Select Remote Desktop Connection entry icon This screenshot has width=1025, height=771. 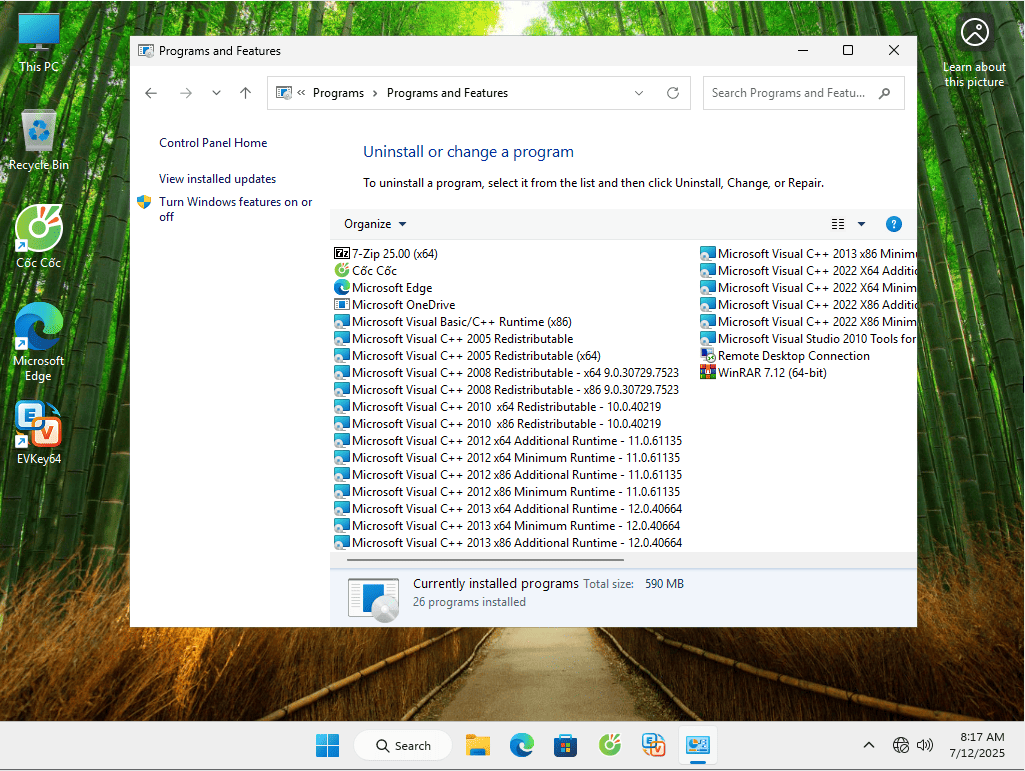708,355
